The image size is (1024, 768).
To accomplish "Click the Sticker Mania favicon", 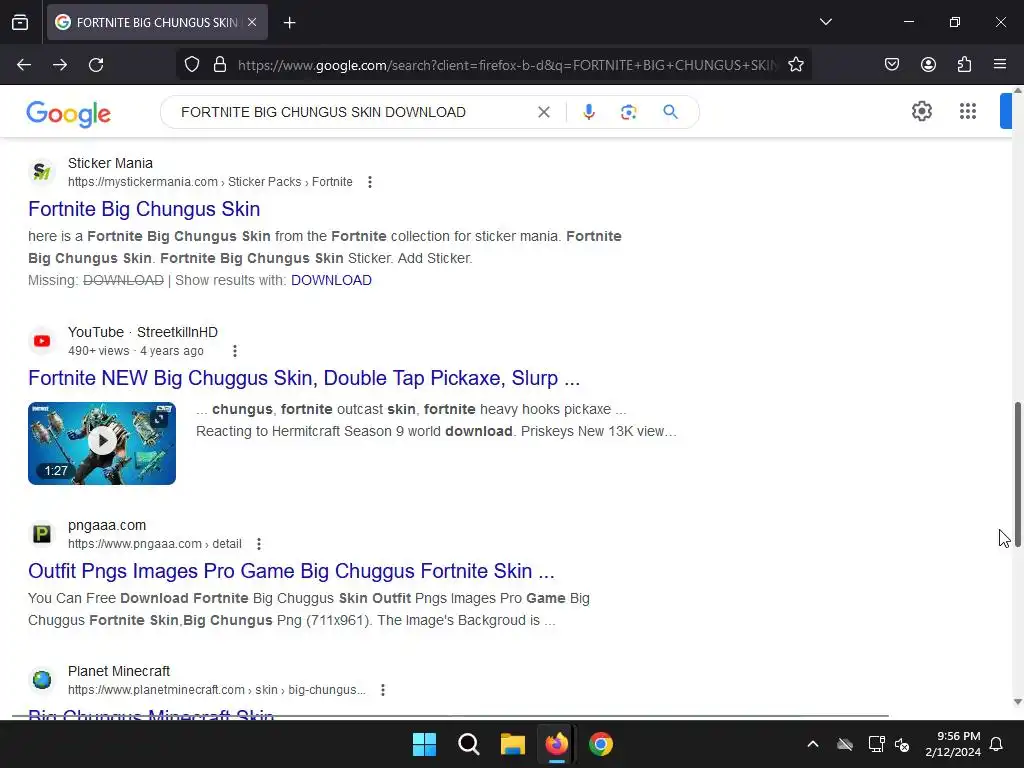I will [x=42, y=172].
